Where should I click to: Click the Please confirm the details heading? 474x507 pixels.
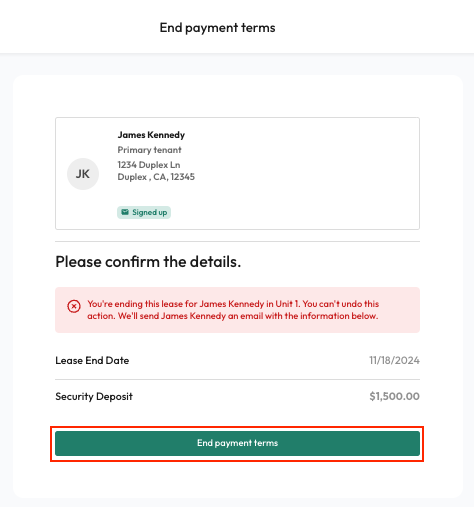[148, 262]
